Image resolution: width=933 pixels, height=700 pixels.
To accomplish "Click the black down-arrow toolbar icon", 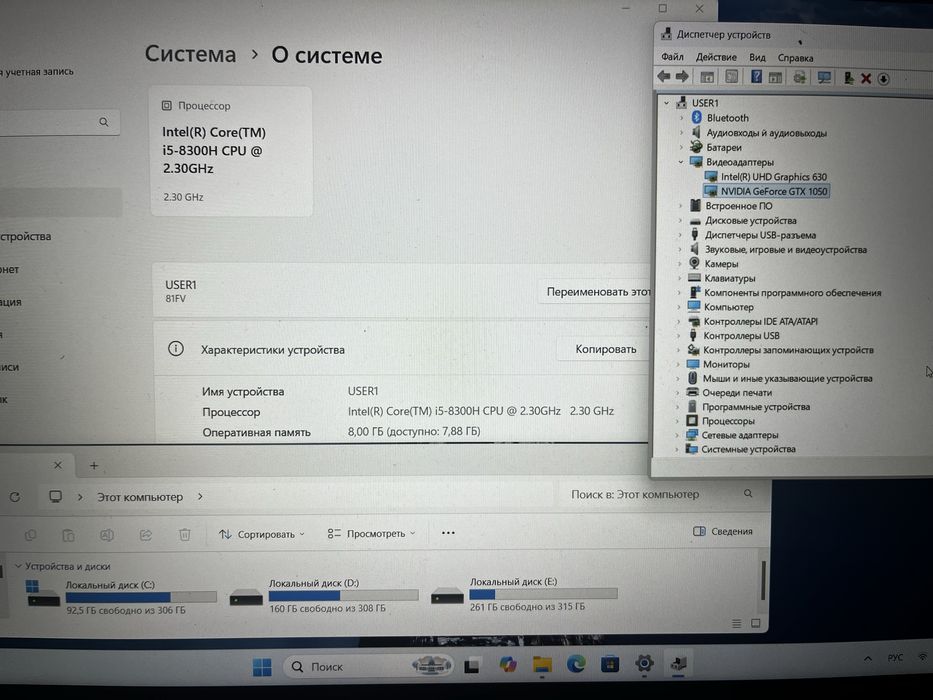I will click(x=884, y=79).
